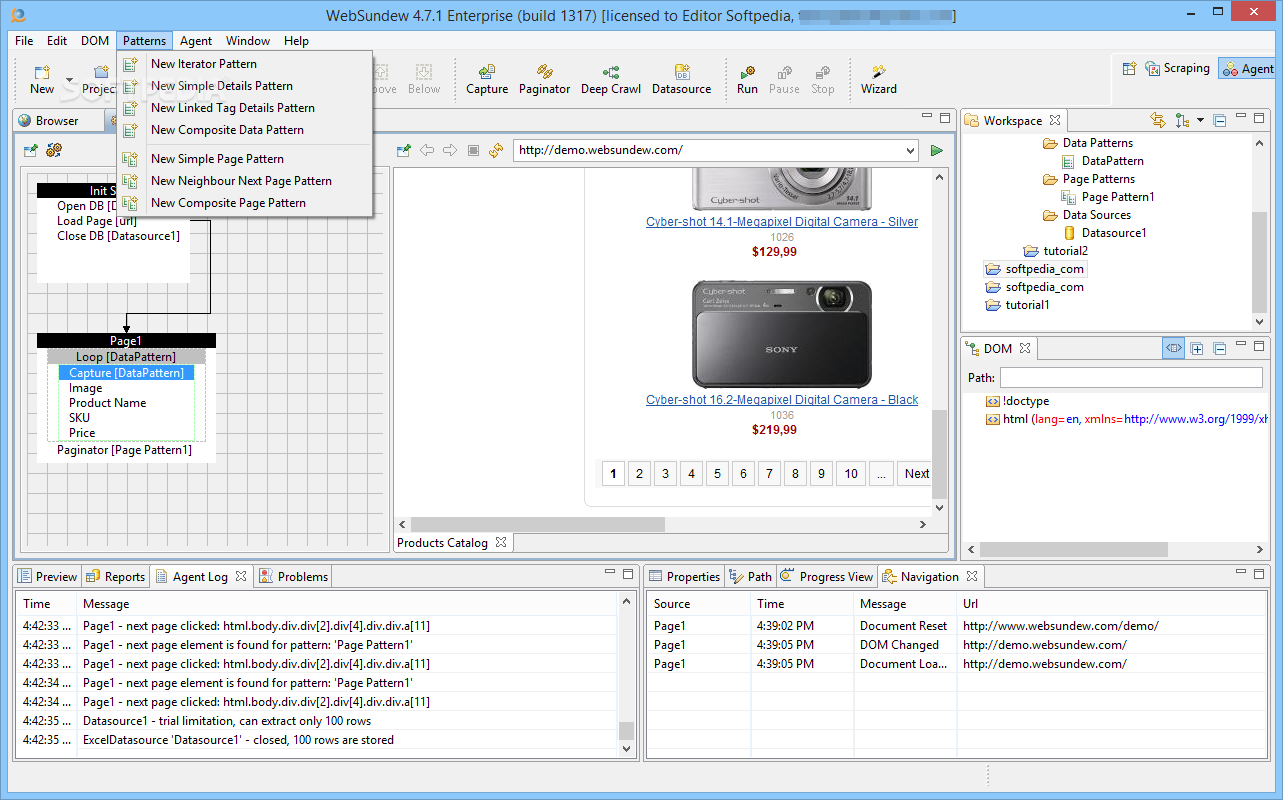Select Page Patterns folder in Workspace
This screenshot has height=800, width=1283.
click(x=1099, y=179)
